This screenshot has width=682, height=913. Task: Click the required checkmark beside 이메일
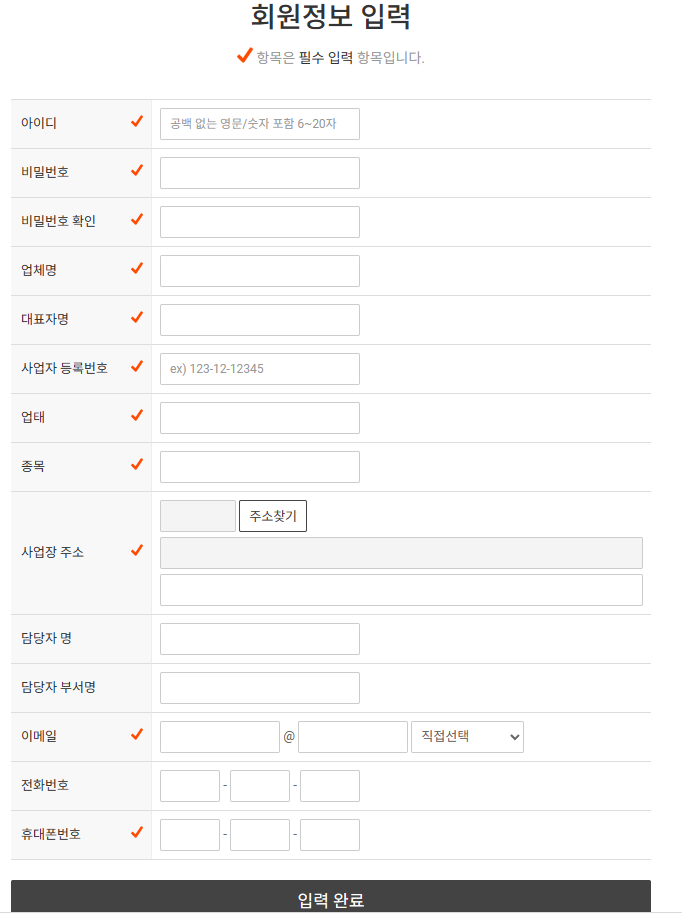(136, 736)
